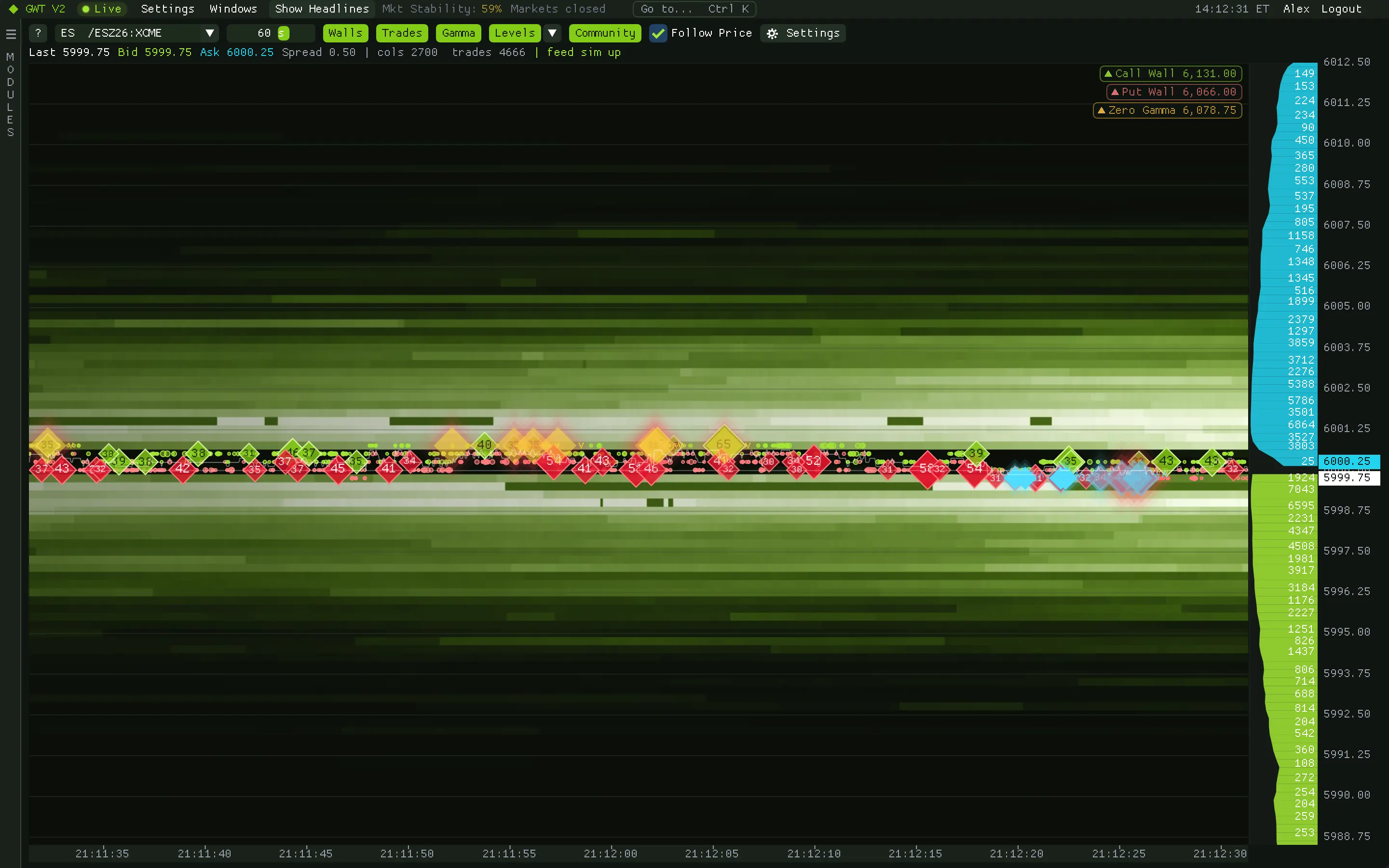Toggle the Walls overlay

[345, 33]
